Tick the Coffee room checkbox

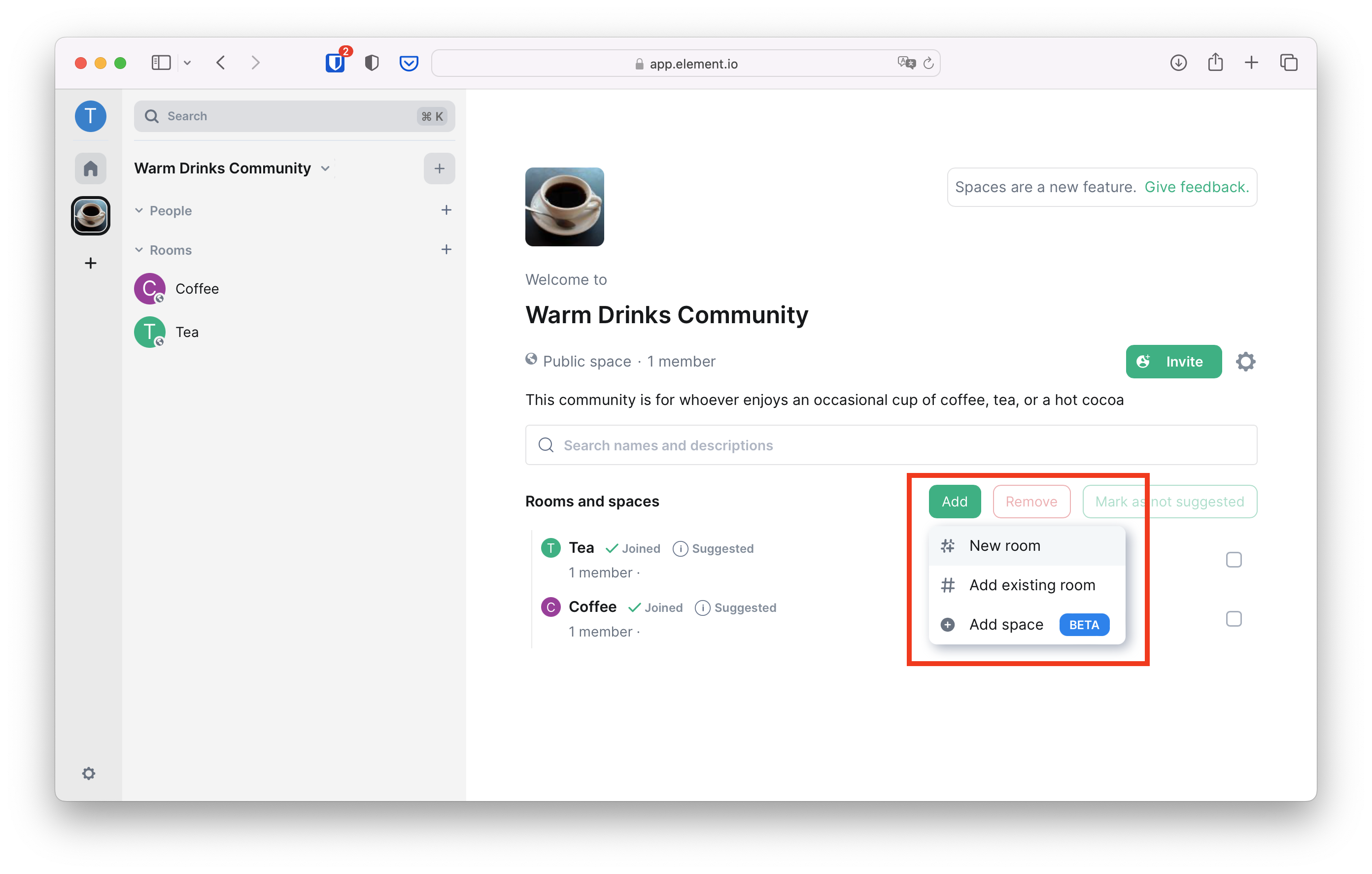1234,619
